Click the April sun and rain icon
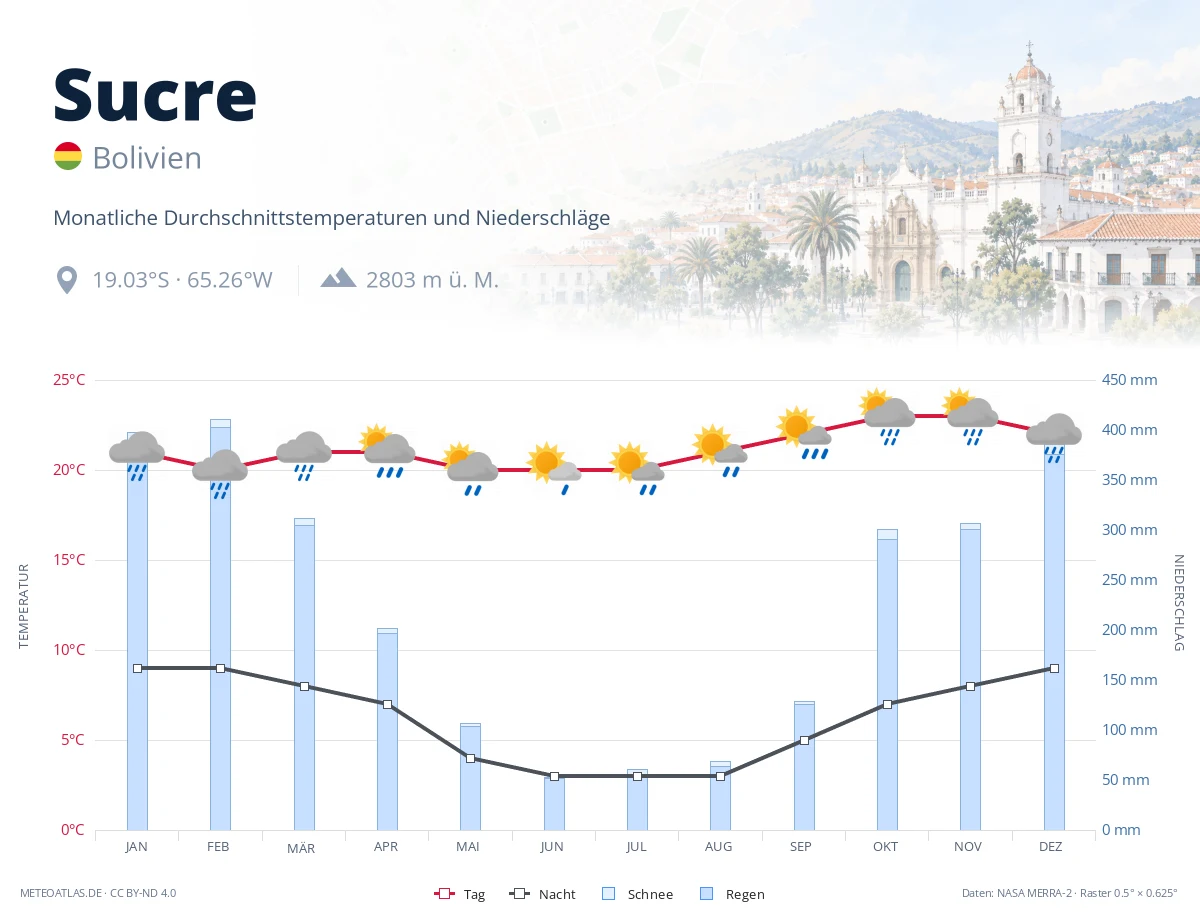This screenshot has width=1200, height=920. click(x=387, y=451)
